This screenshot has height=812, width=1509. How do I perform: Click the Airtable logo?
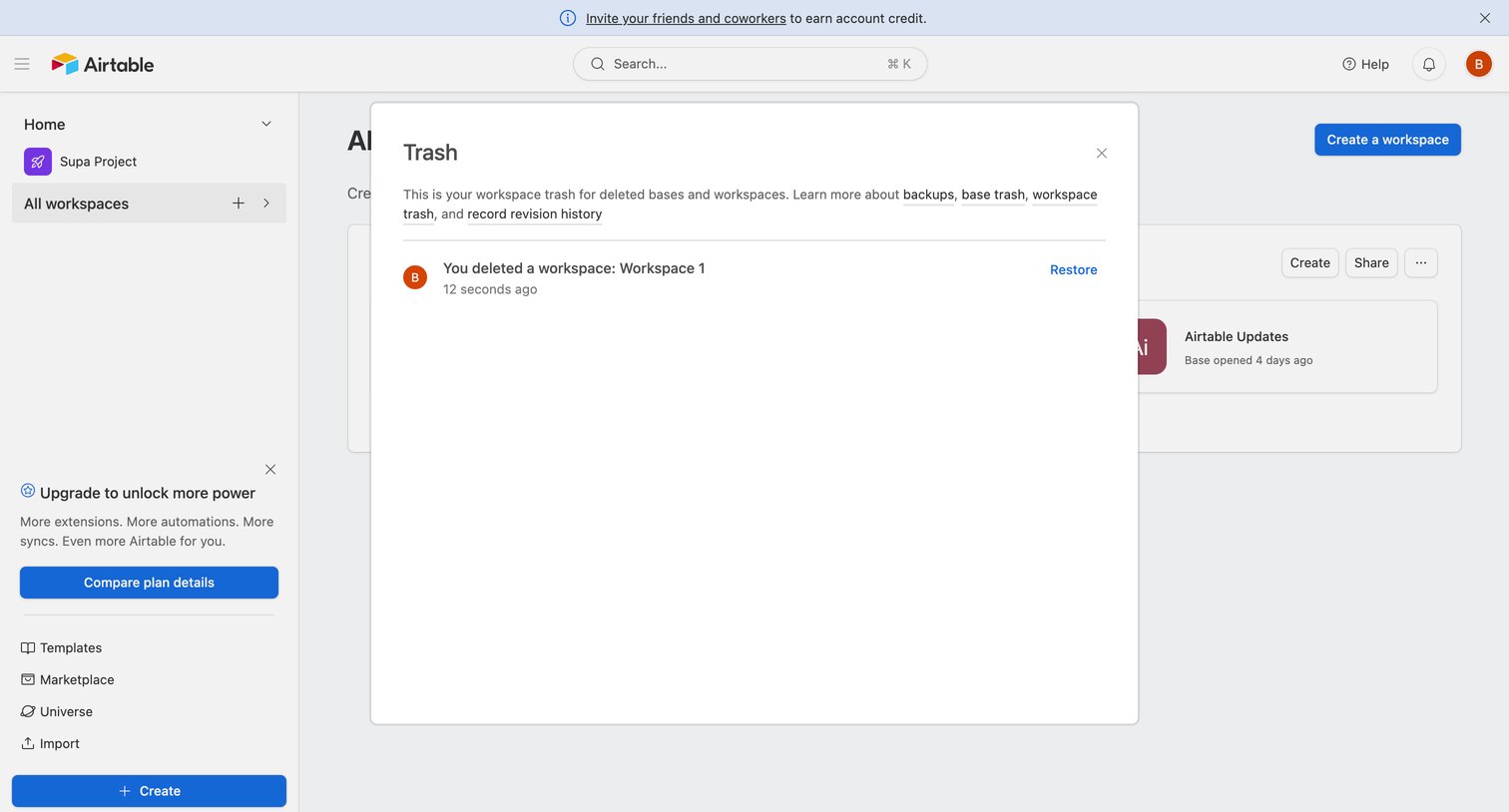pos(103,64)
